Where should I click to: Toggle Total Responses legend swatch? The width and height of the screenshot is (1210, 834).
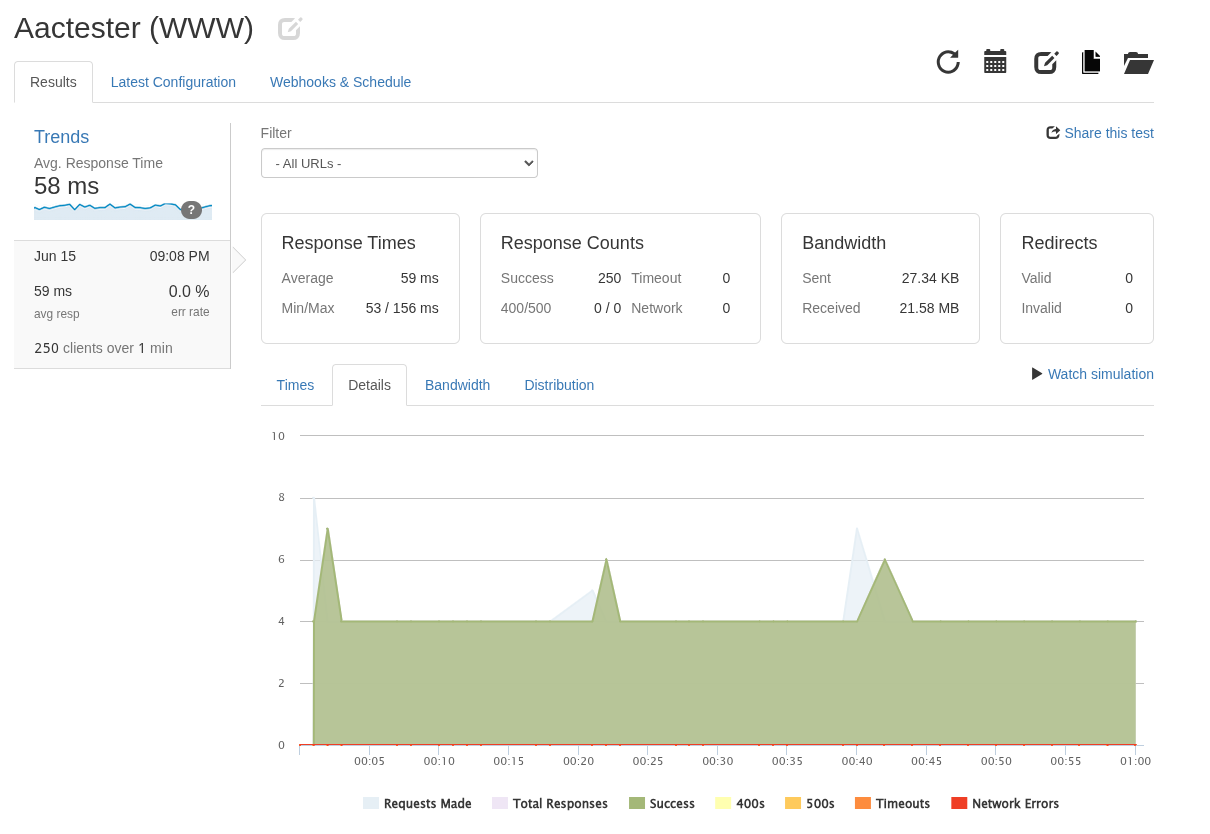click(x=500, y=803)
